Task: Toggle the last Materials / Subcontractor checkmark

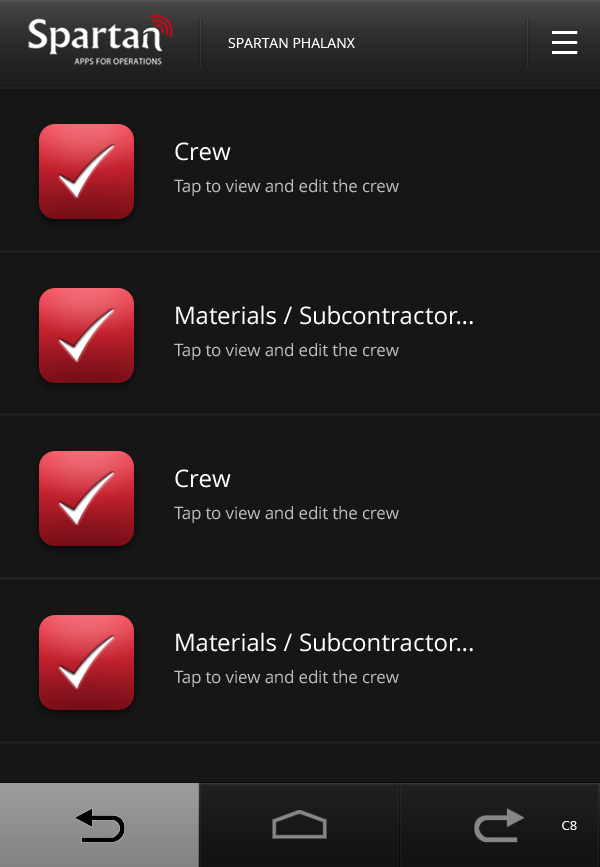Action: tap(86, 662)
